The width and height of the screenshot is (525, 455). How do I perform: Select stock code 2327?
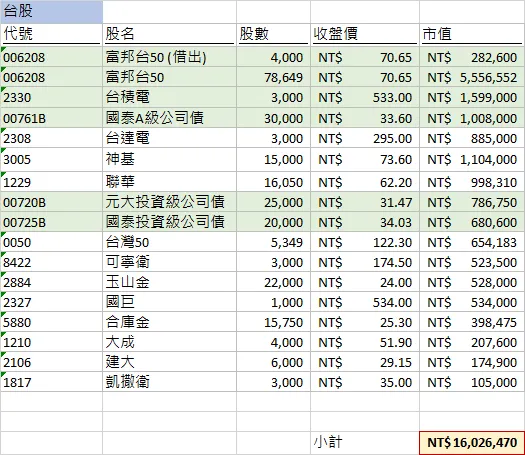pos(52,302)
